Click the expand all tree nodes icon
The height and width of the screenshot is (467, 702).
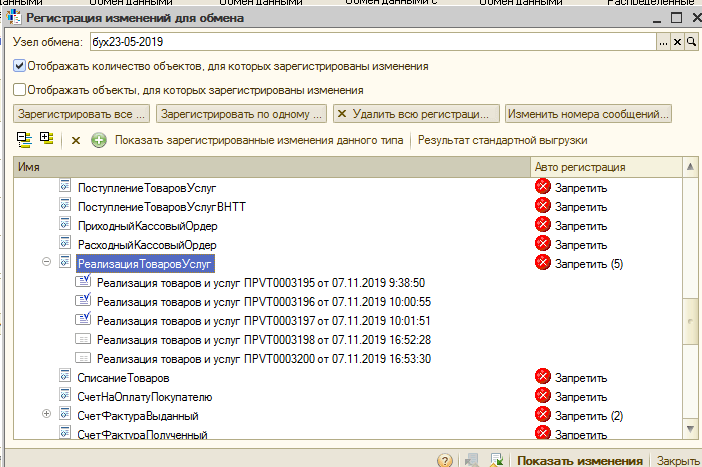pos(46,140)
